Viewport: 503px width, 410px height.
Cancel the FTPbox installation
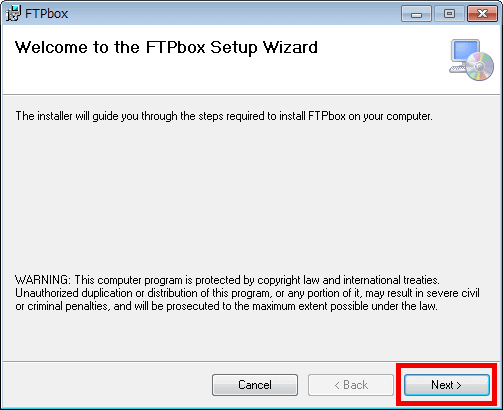coord(255,385)
